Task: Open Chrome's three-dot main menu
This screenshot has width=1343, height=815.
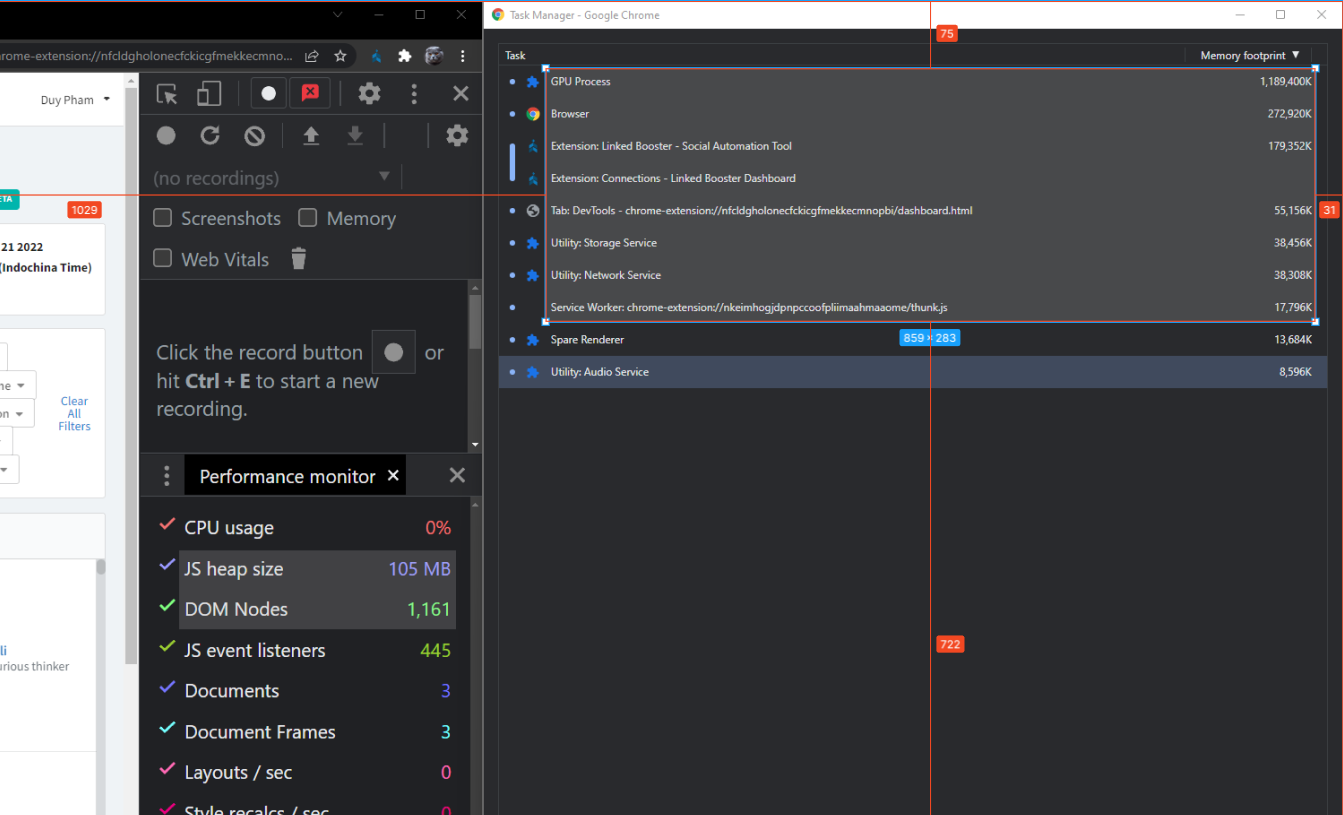Action: (462, 56)
